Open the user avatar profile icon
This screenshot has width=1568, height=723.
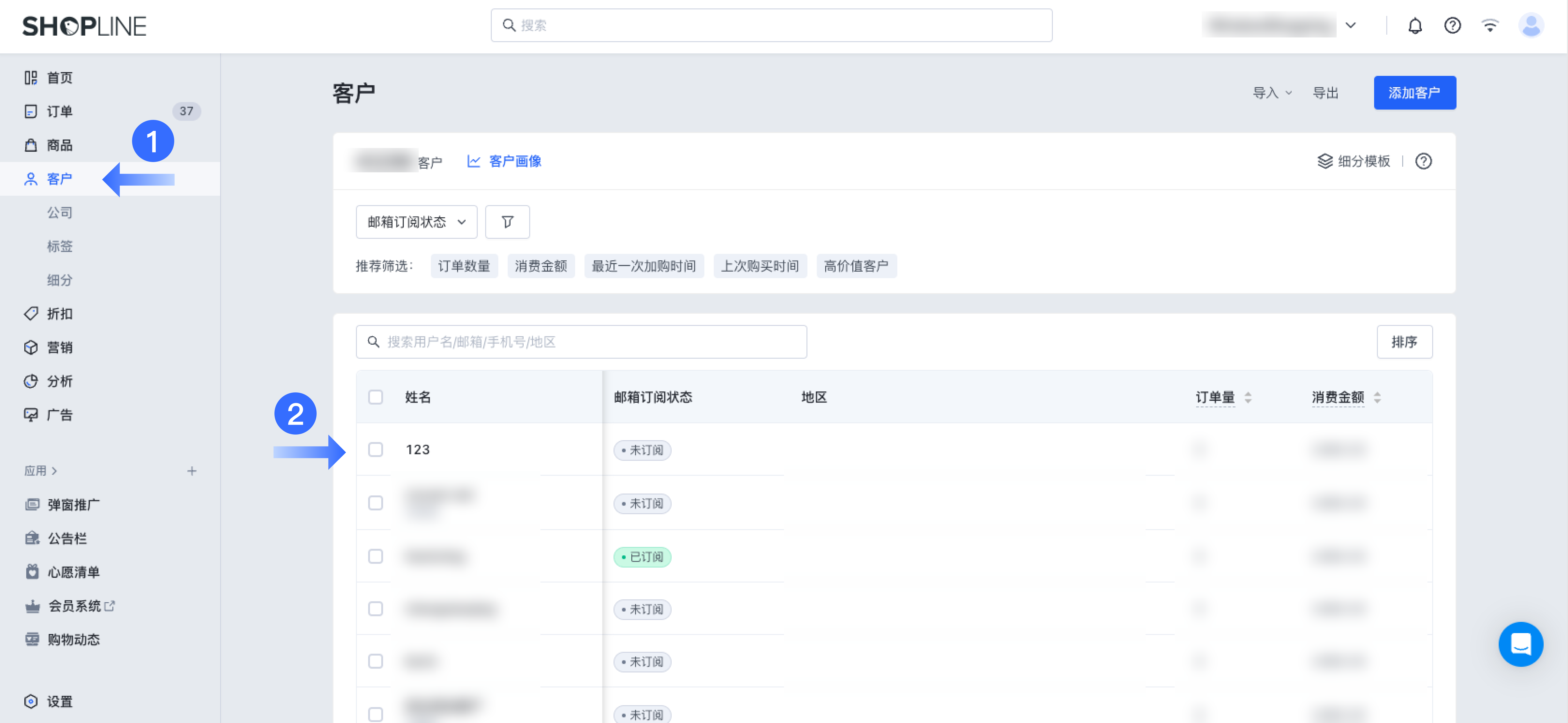click(1530, 26)
